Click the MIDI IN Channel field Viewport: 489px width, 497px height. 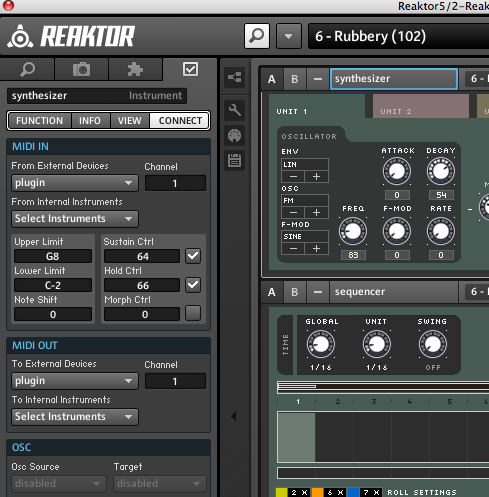[x=175, y=183]
